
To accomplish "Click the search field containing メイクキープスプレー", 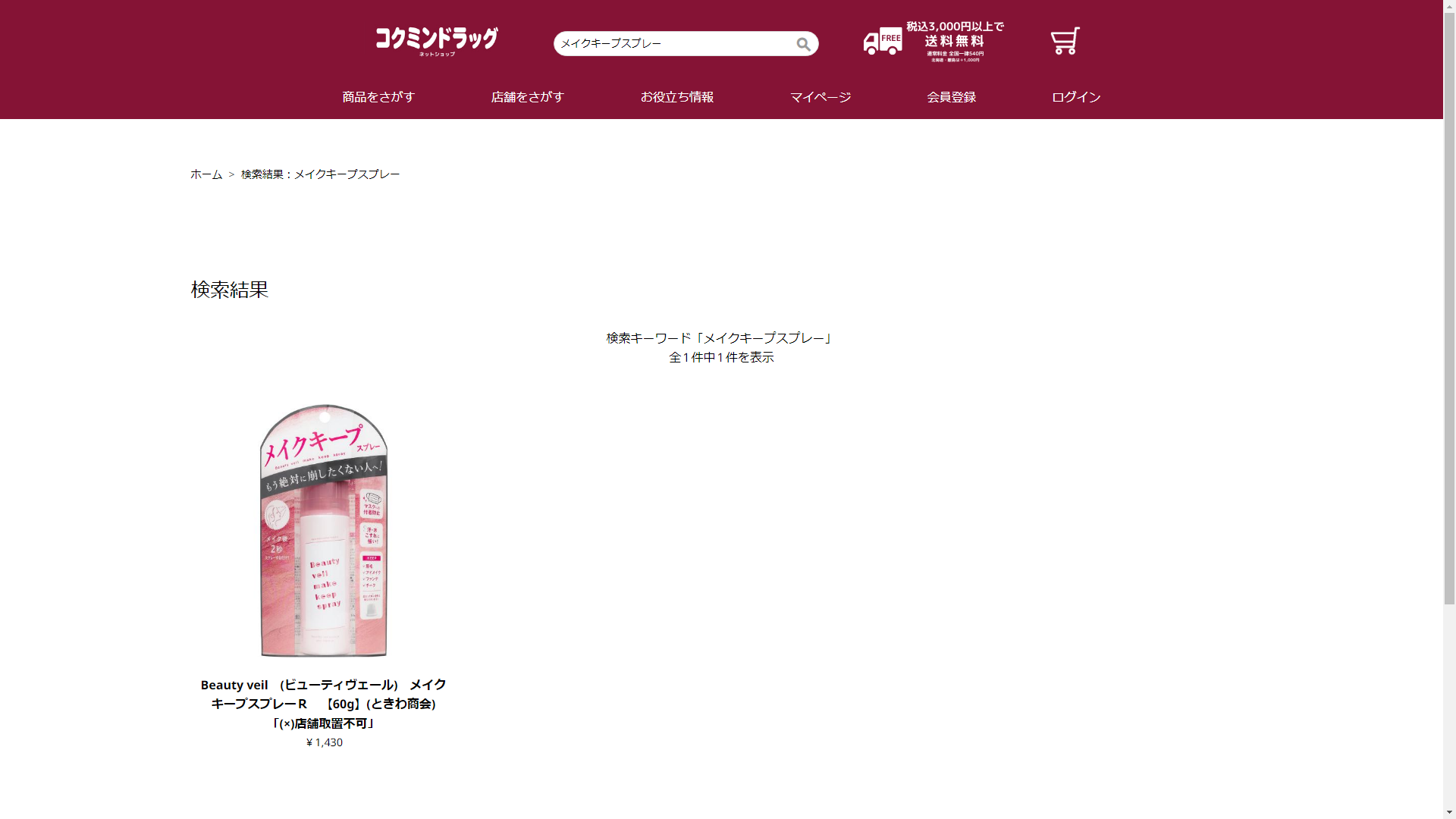I will click(675, 43).
